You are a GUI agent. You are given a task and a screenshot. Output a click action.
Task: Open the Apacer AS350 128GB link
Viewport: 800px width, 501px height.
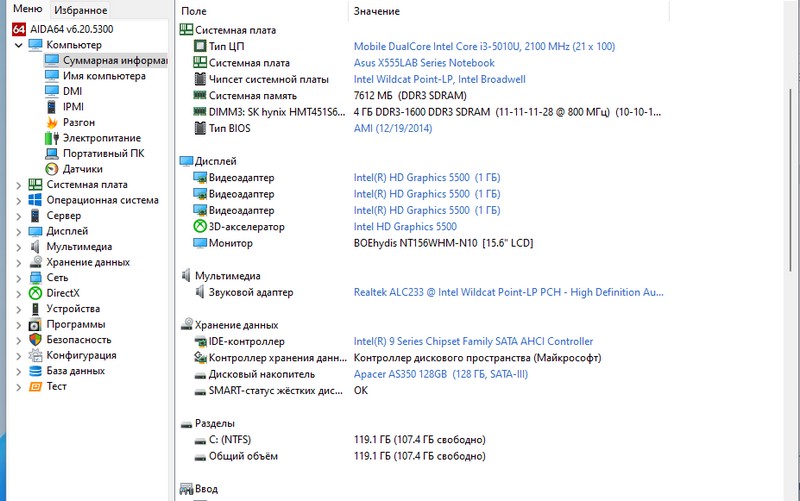(x=441, y=374)
